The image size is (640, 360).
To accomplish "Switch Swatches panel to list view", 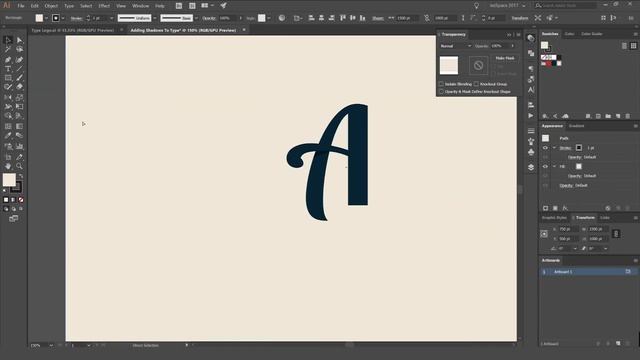I will (x=624, y=46).
